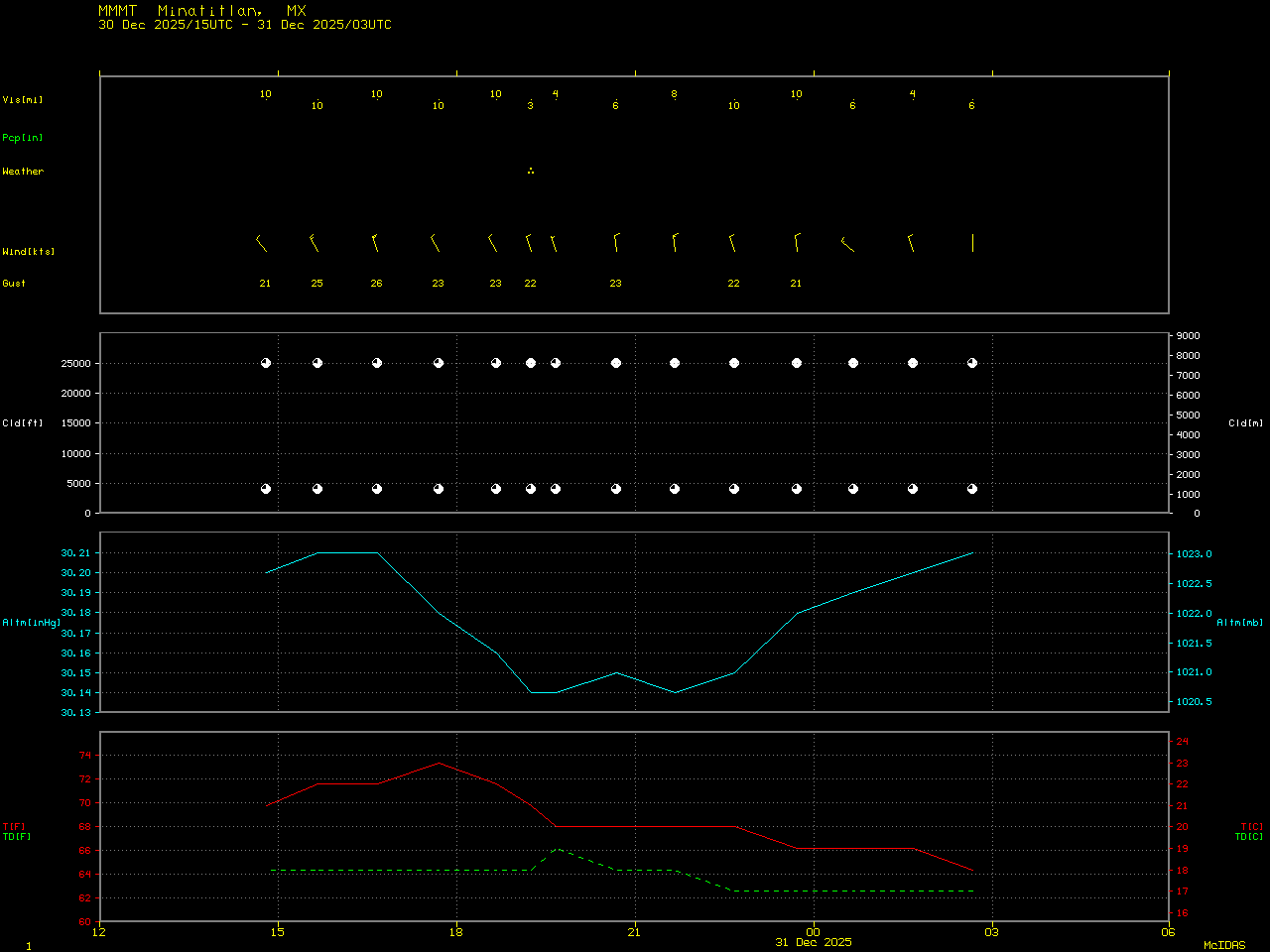Click the wind barb above gust 26
1270x952 pixels.
375,243
